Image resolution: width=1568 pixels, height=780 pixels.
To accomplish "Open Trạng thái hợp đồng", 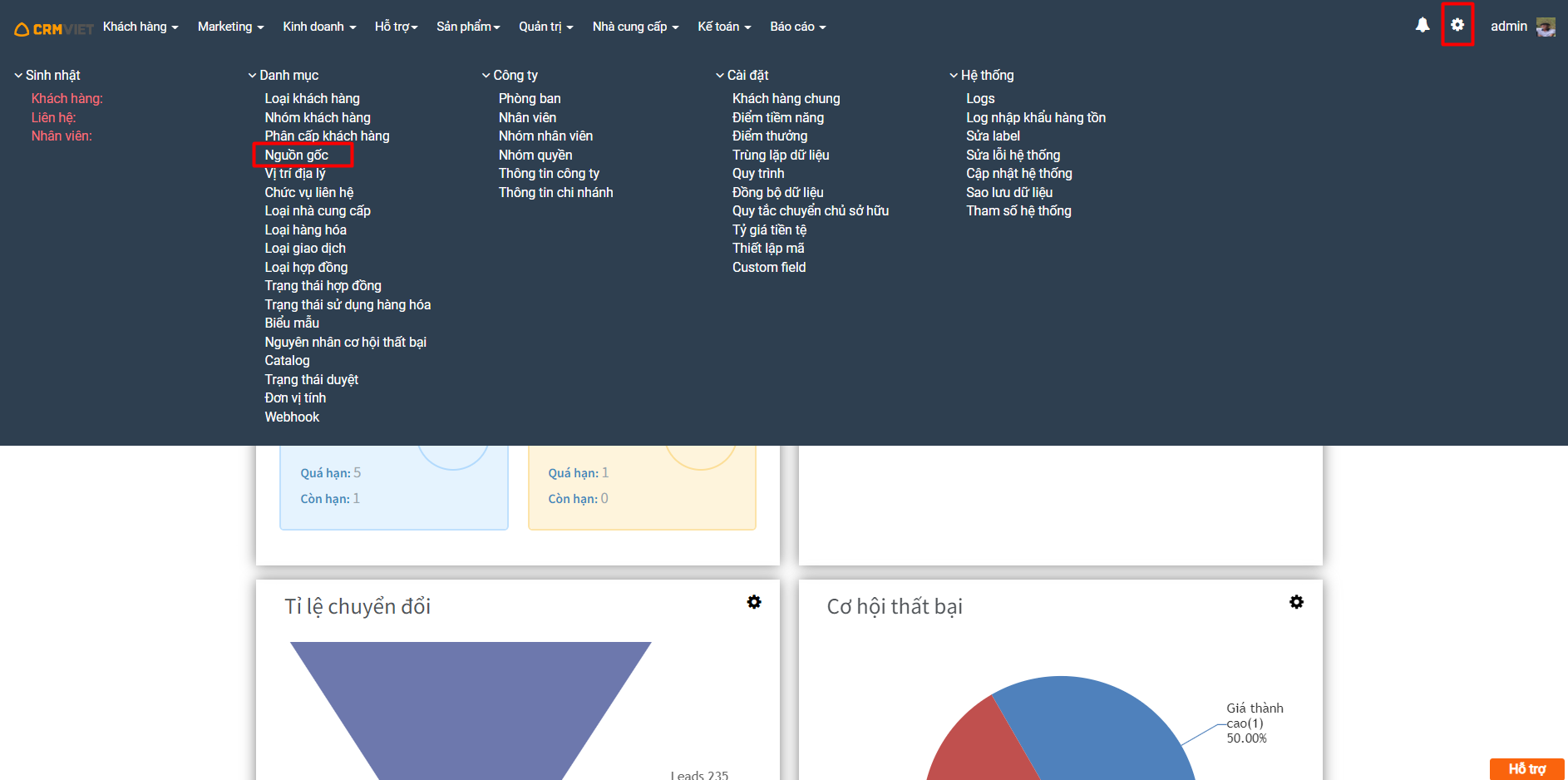I will point(323,286).
